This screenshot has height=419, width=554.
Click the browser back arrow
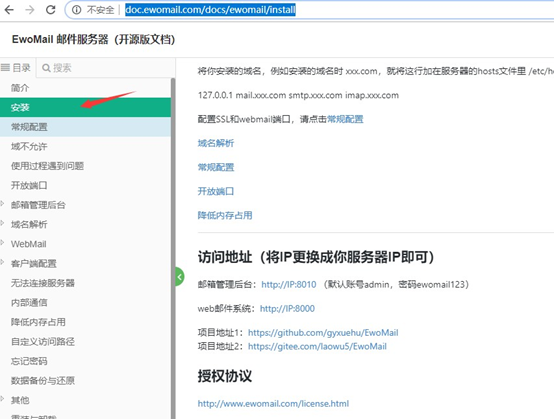[9, 10]
